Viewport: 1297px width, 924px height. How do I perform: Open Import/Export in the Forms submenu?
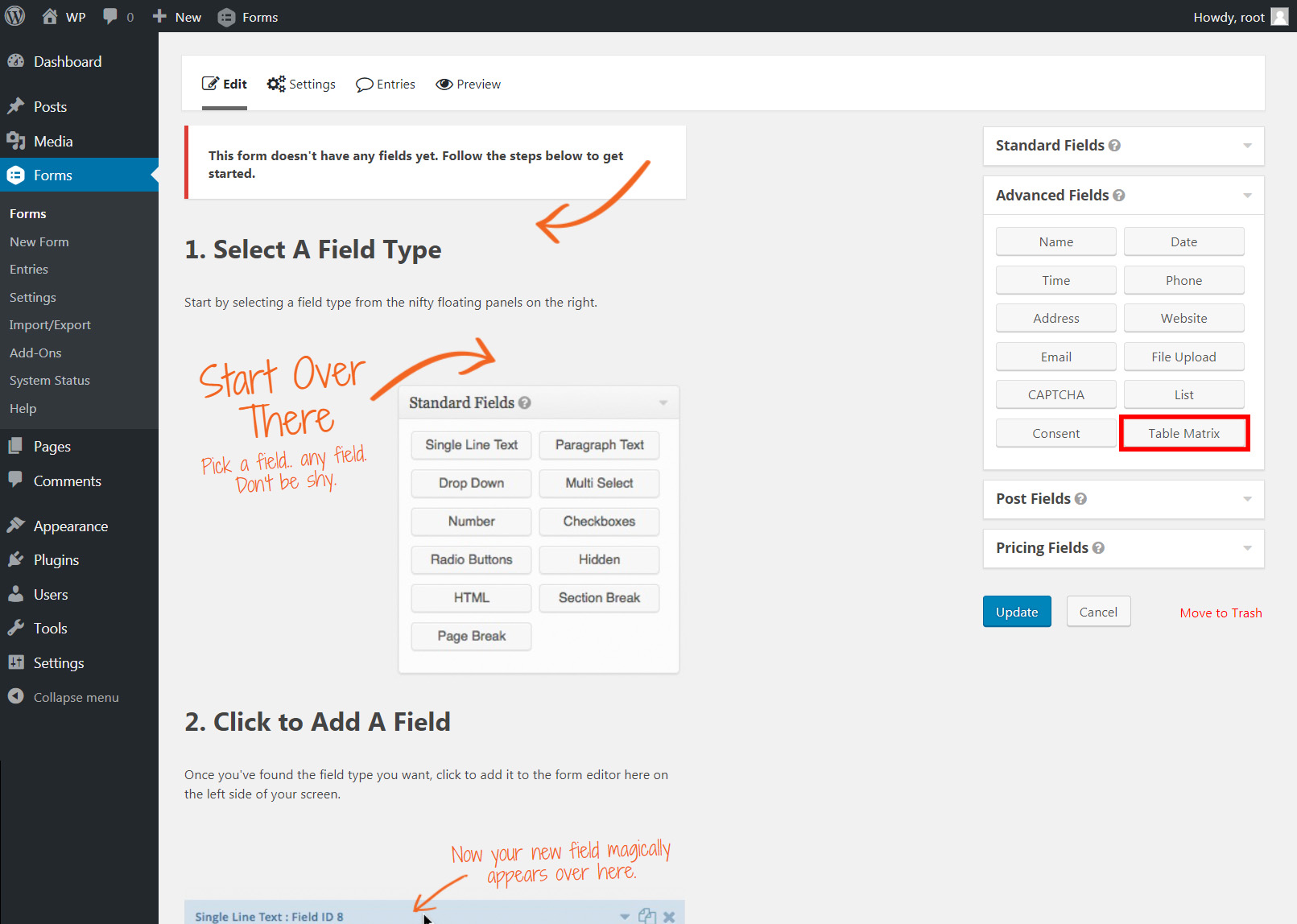[50, 324]
